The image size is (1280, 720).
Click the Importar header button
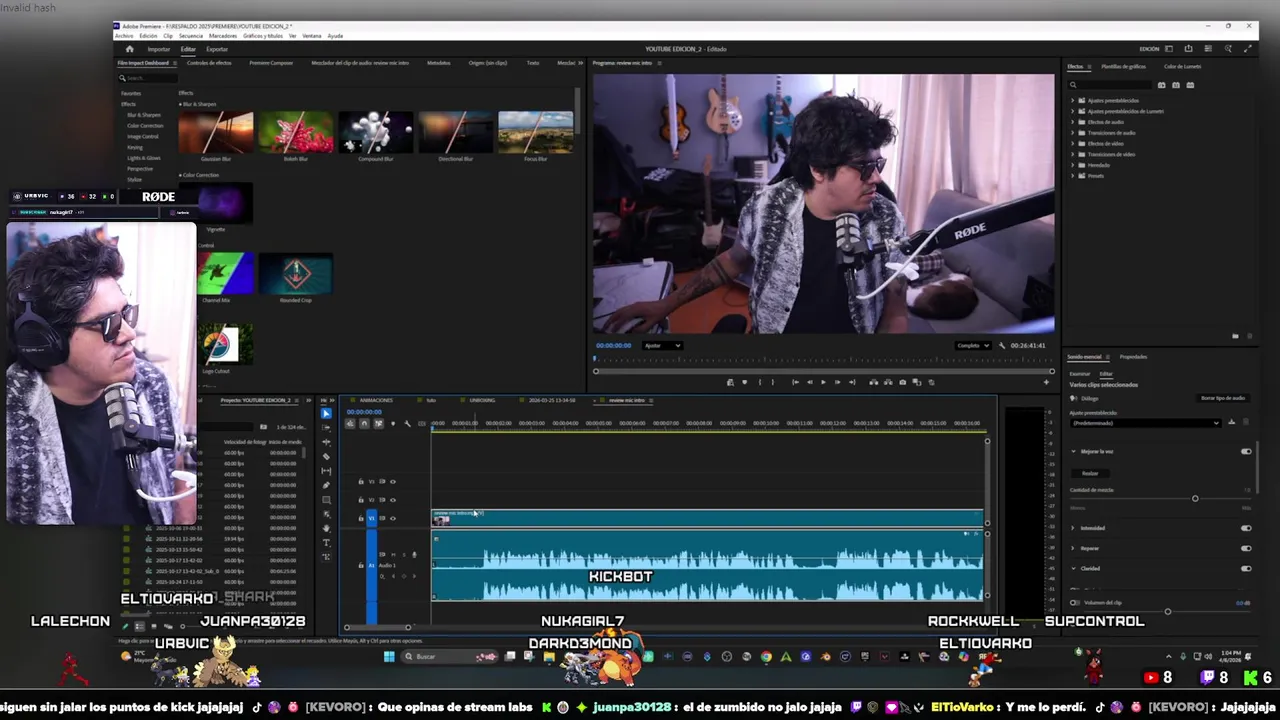159,49
